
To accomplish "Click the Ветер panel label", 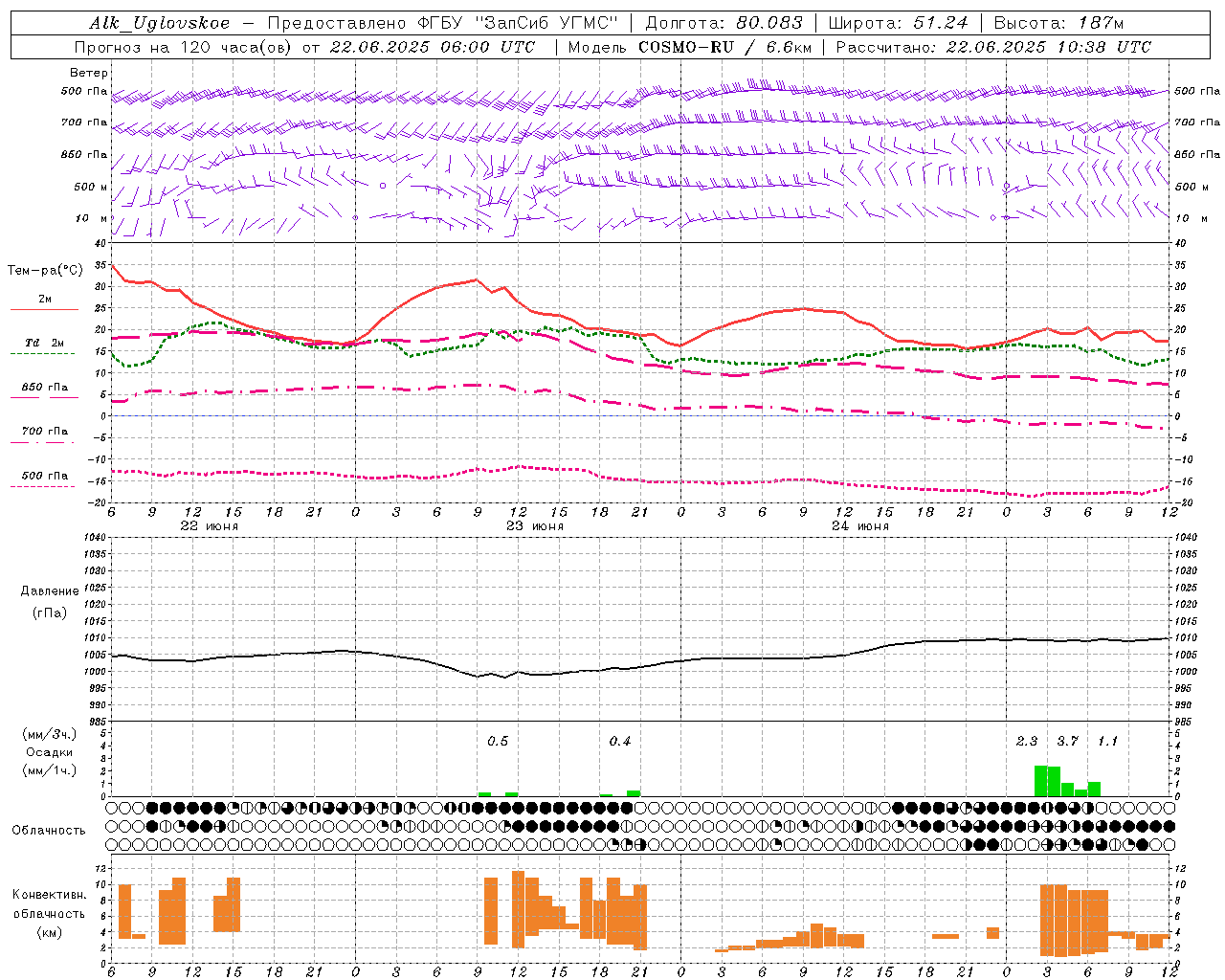I will point(89,73).
